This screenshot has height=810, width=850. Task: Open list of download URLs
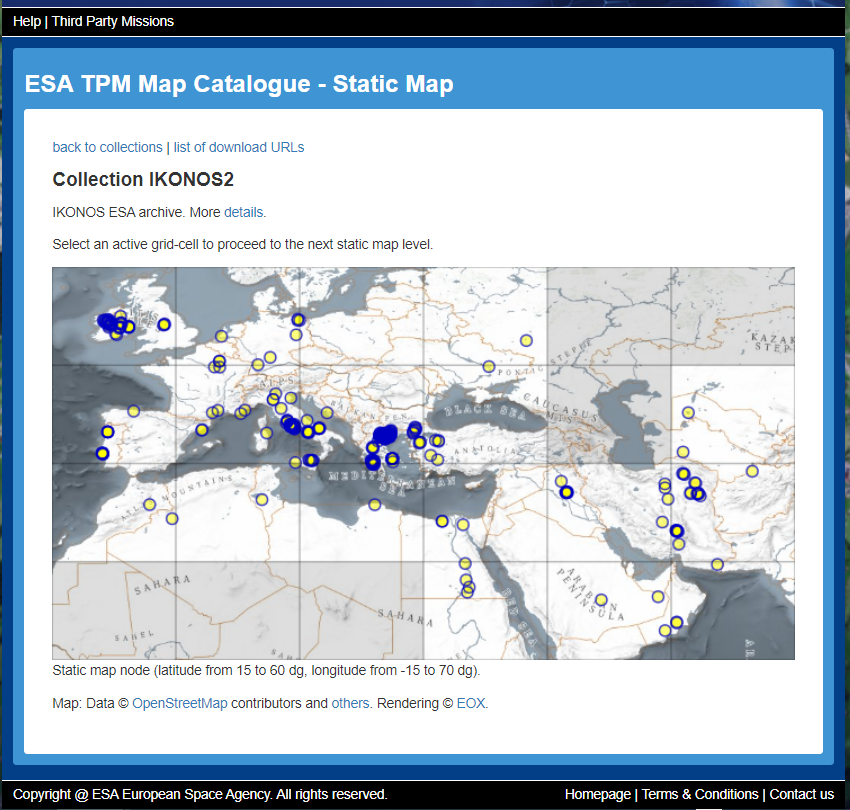[x=239, y=147]
